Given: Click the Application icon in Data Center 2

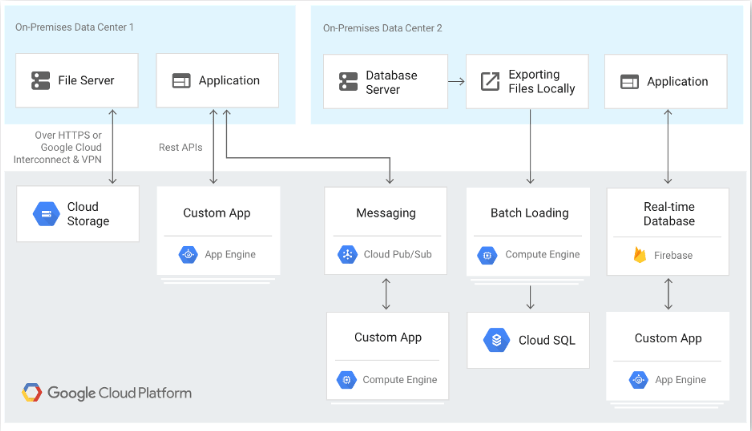Looking at the screenshot, I should click(629, 82).
